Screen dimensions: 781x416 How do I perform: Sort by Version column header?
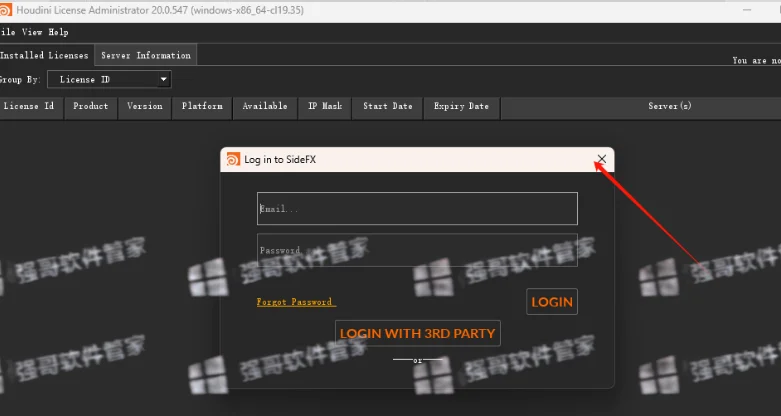click(144, 106)
